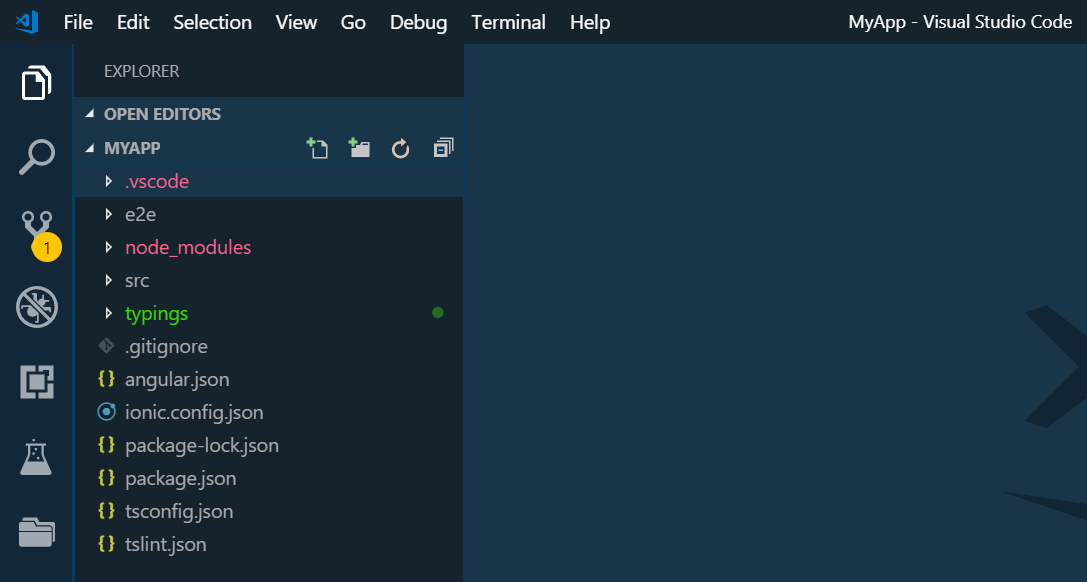Open the Terminal menu

click(x=508, y=22)
